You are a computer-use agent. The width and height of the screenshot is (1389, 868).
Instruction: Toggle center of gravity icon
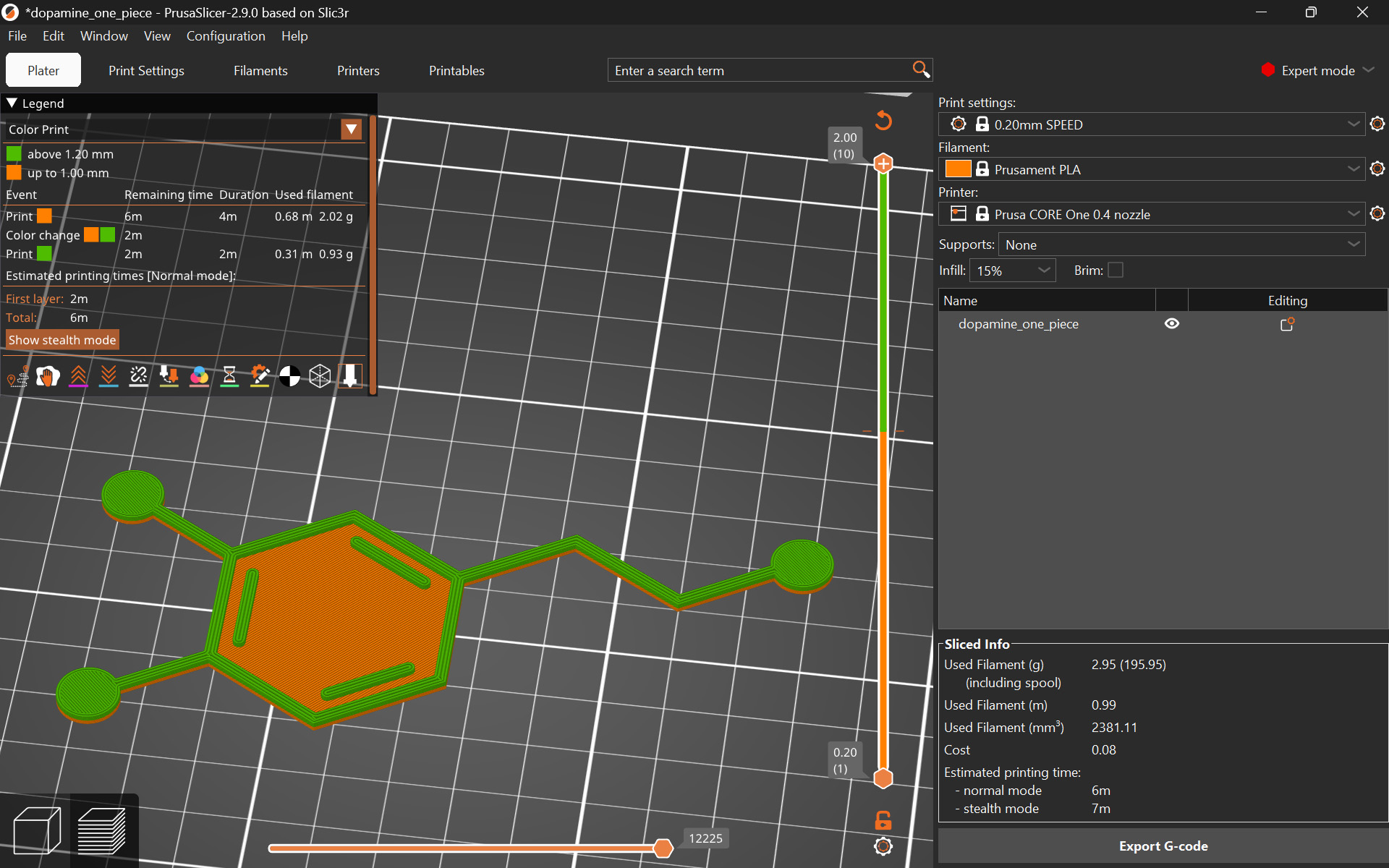(x=289, y=376)
